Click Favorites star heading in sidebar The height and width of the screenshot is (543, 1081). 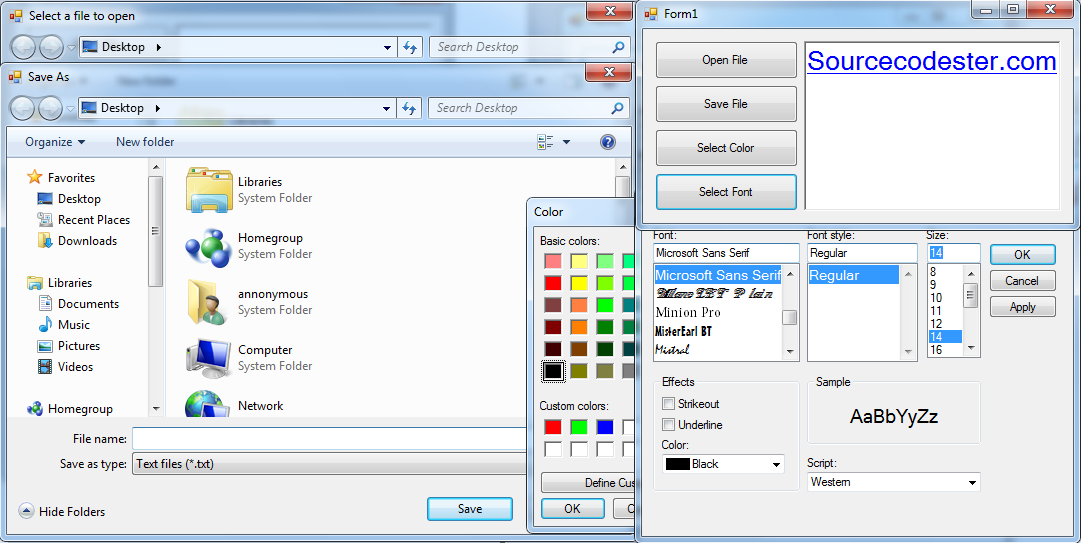click(x=61, y=178)
